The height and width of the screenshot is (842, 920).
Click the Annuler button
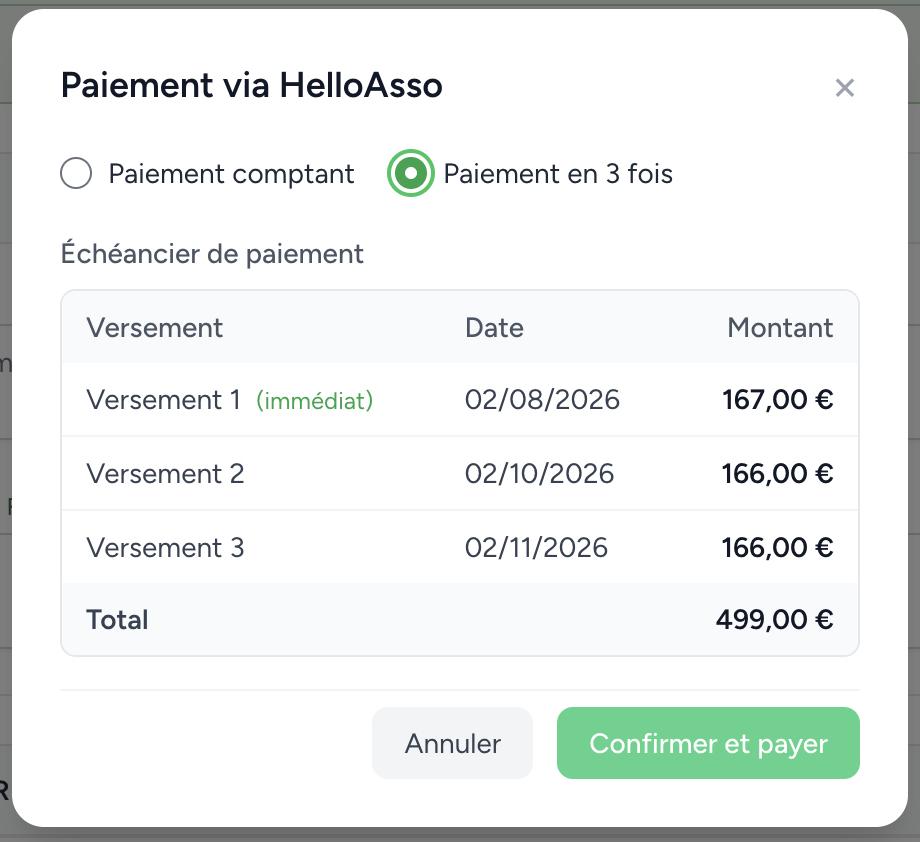pos(452,743)
